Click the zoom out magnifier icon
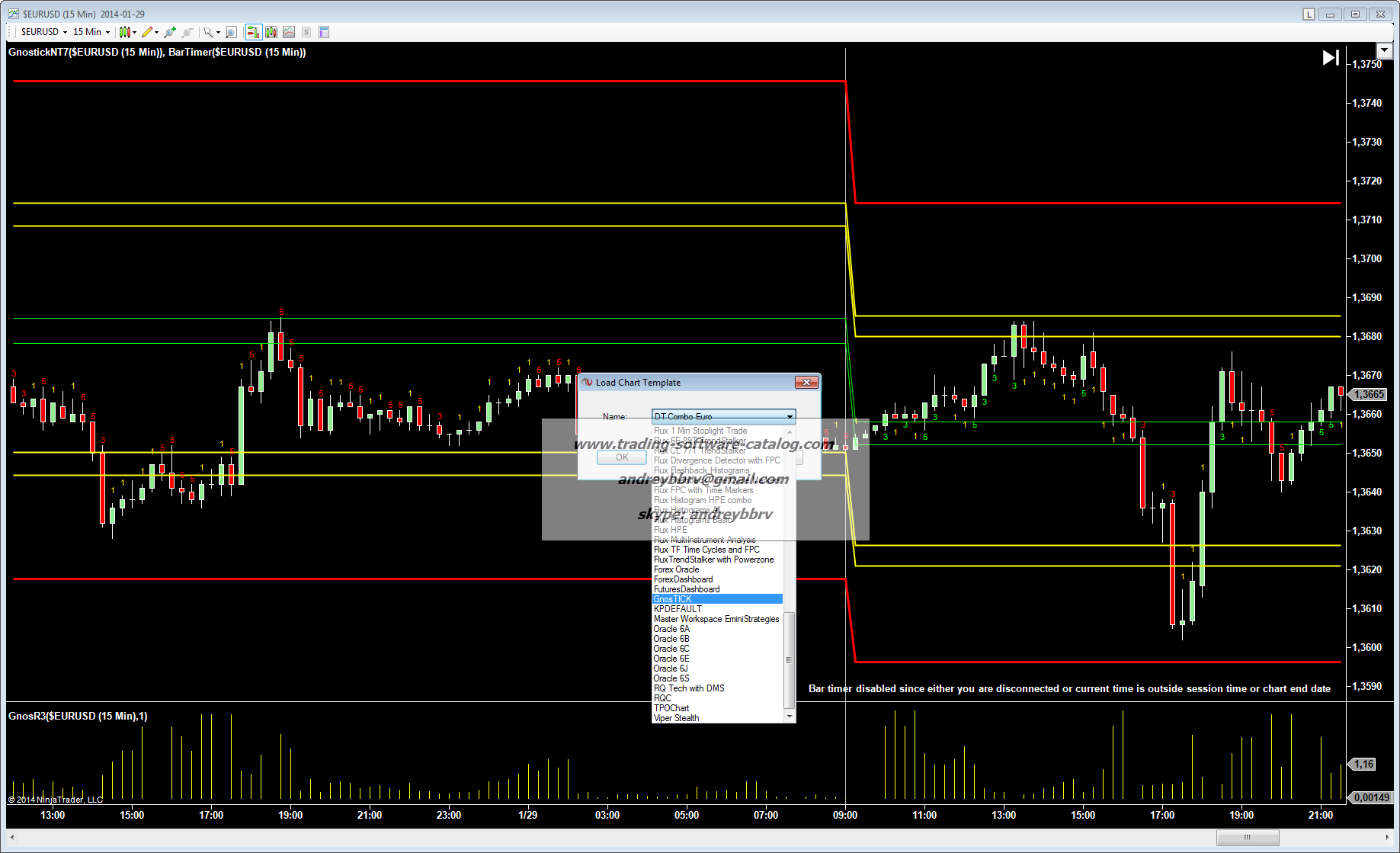This screenshot has height=853, width=1400. tap(187, 32)
